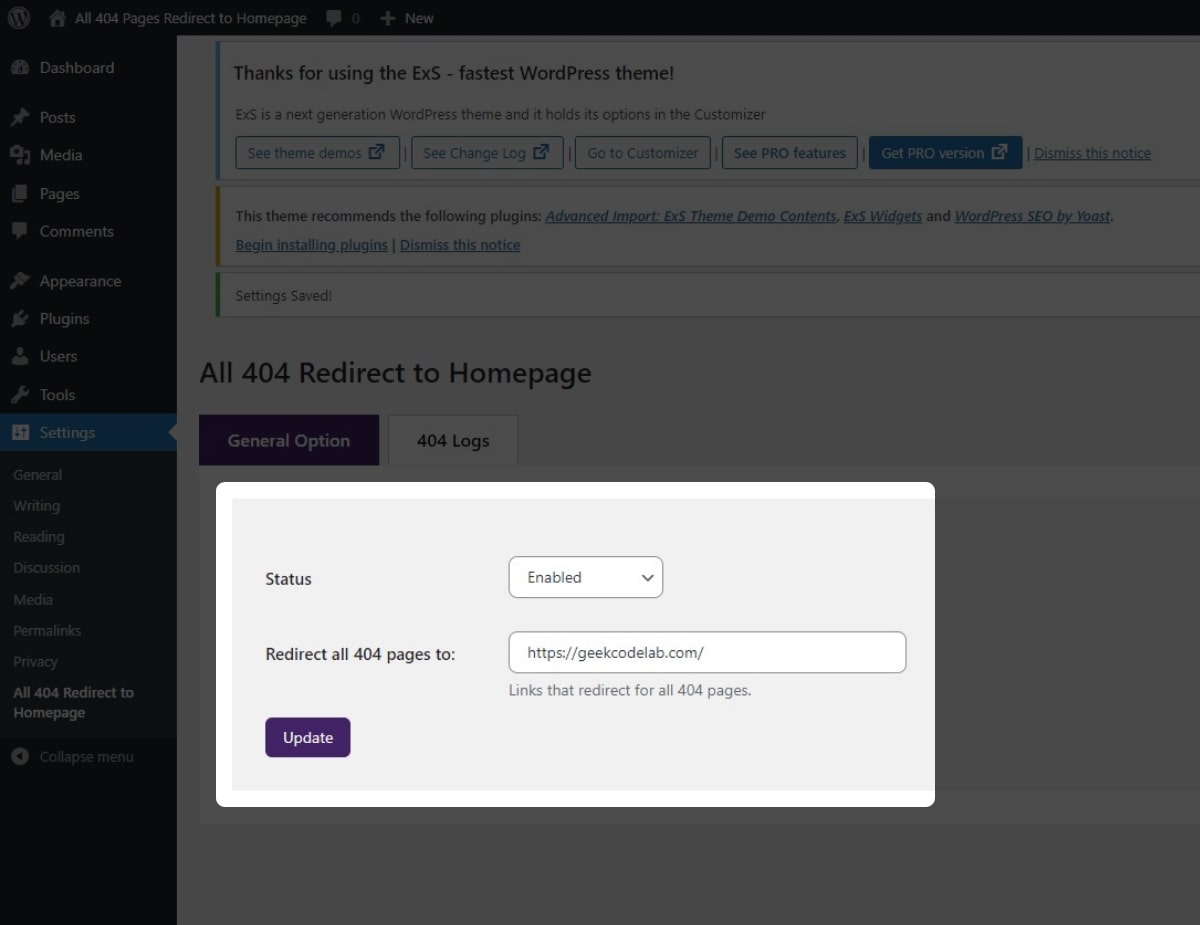The width and height of the screenshot is (1200, 925).
Task: Click the Comments icon in sidebar
Action: (x=20, y=231)
